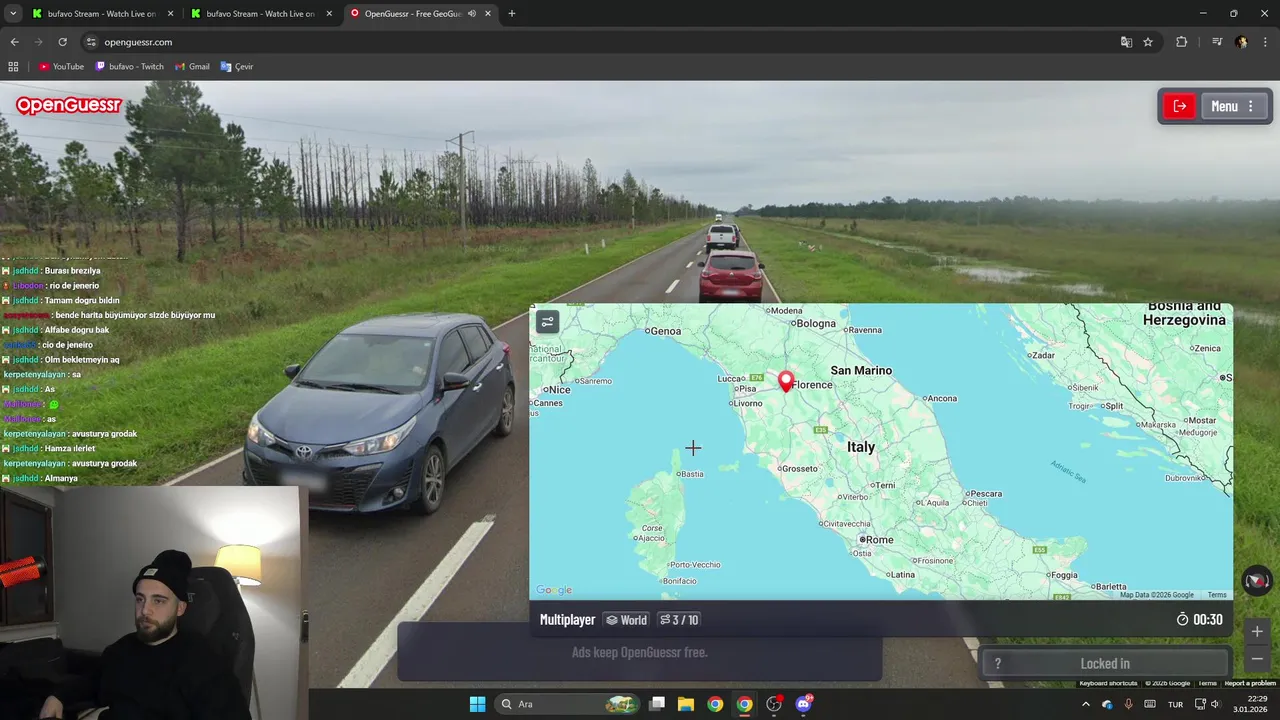
Task: Open Google Maps Terms link on guess map
Action: pos(1216,595)
